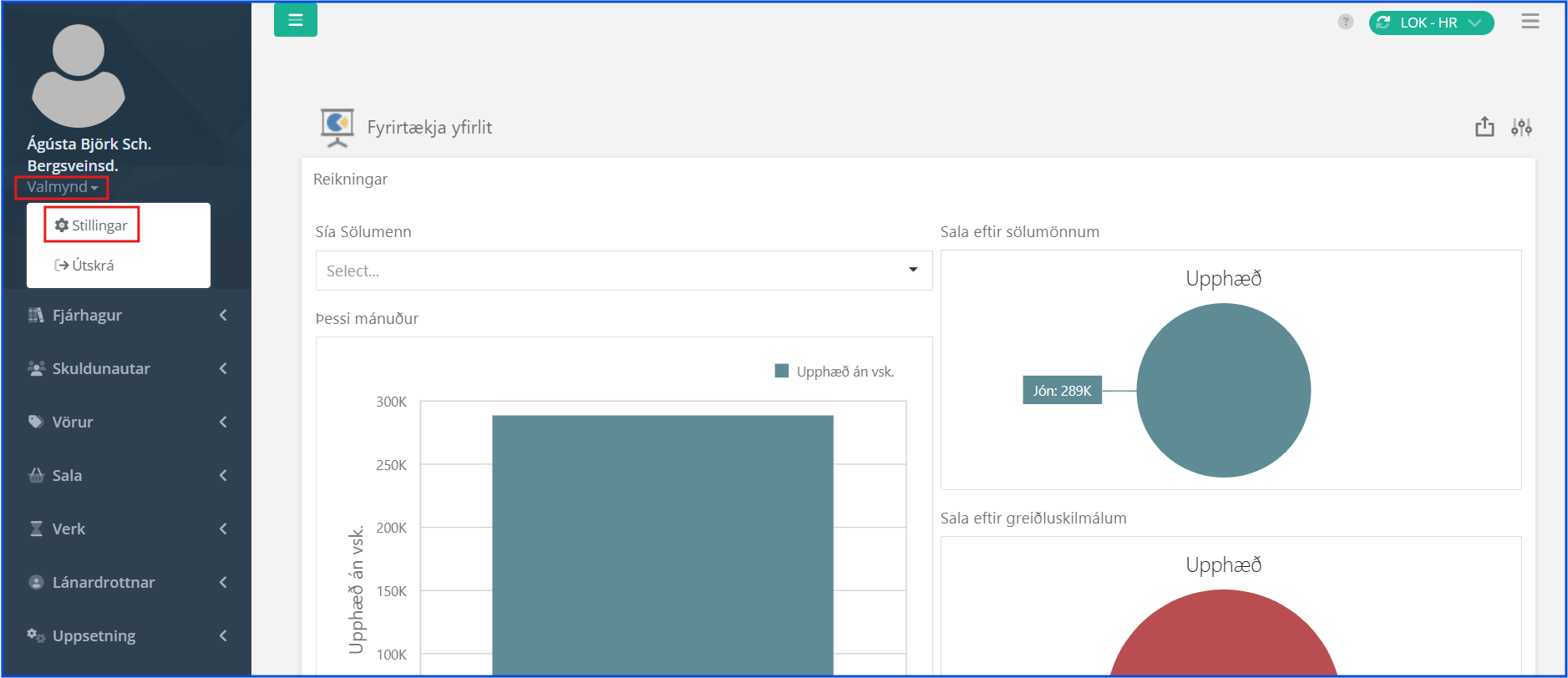Open the help question mark icon

click(1345, 22)
